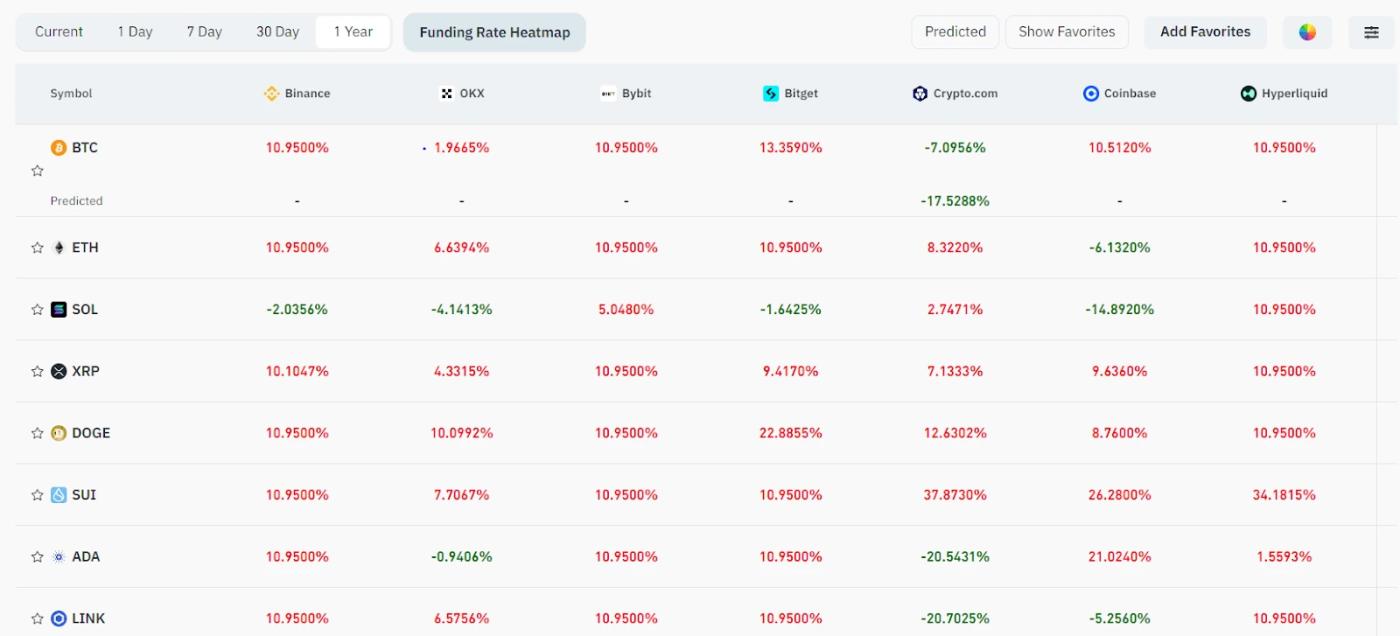This screenshot has width=1400, height=636.
Task: Click the Hyperliquid exchange icon
Action: click(1249, 93)
